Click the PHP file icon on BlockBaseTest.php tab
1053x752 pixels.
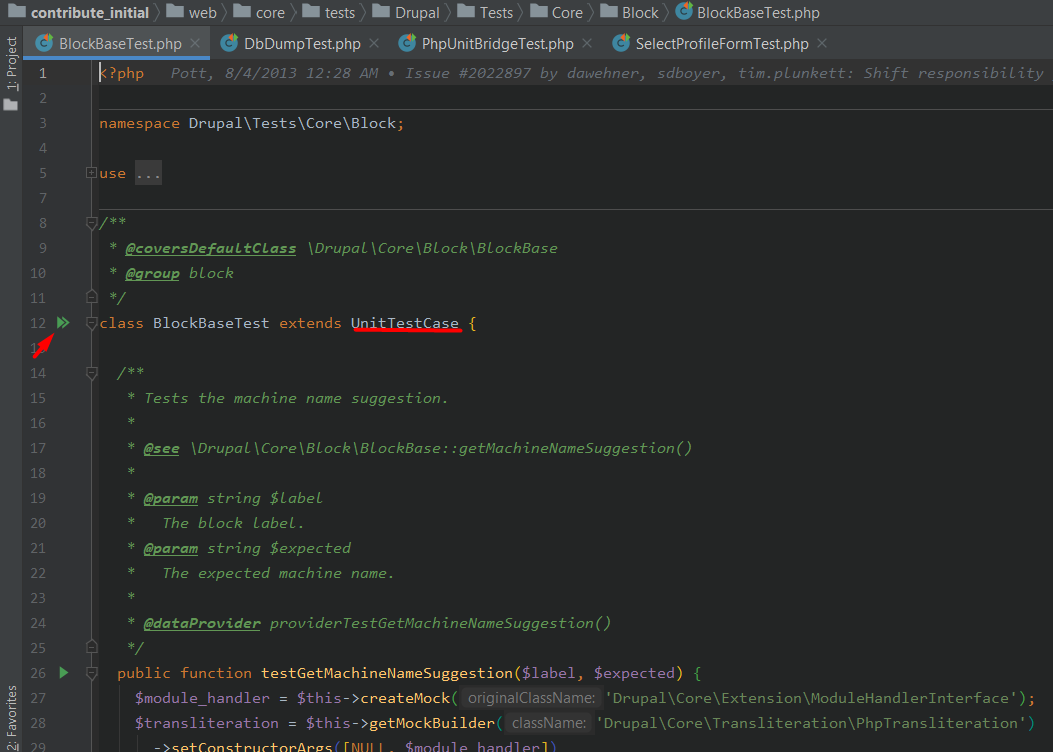[44, 43]
